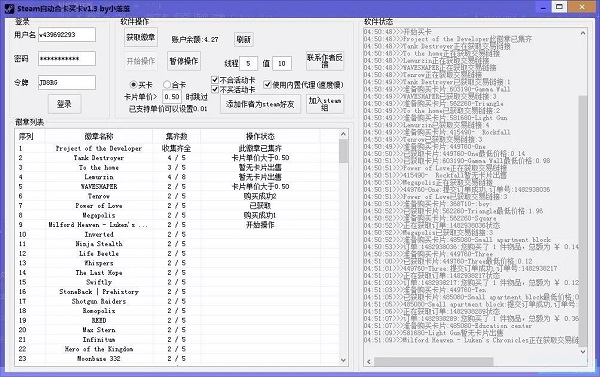Focus the 密码 input field

[x=67, y=59]
